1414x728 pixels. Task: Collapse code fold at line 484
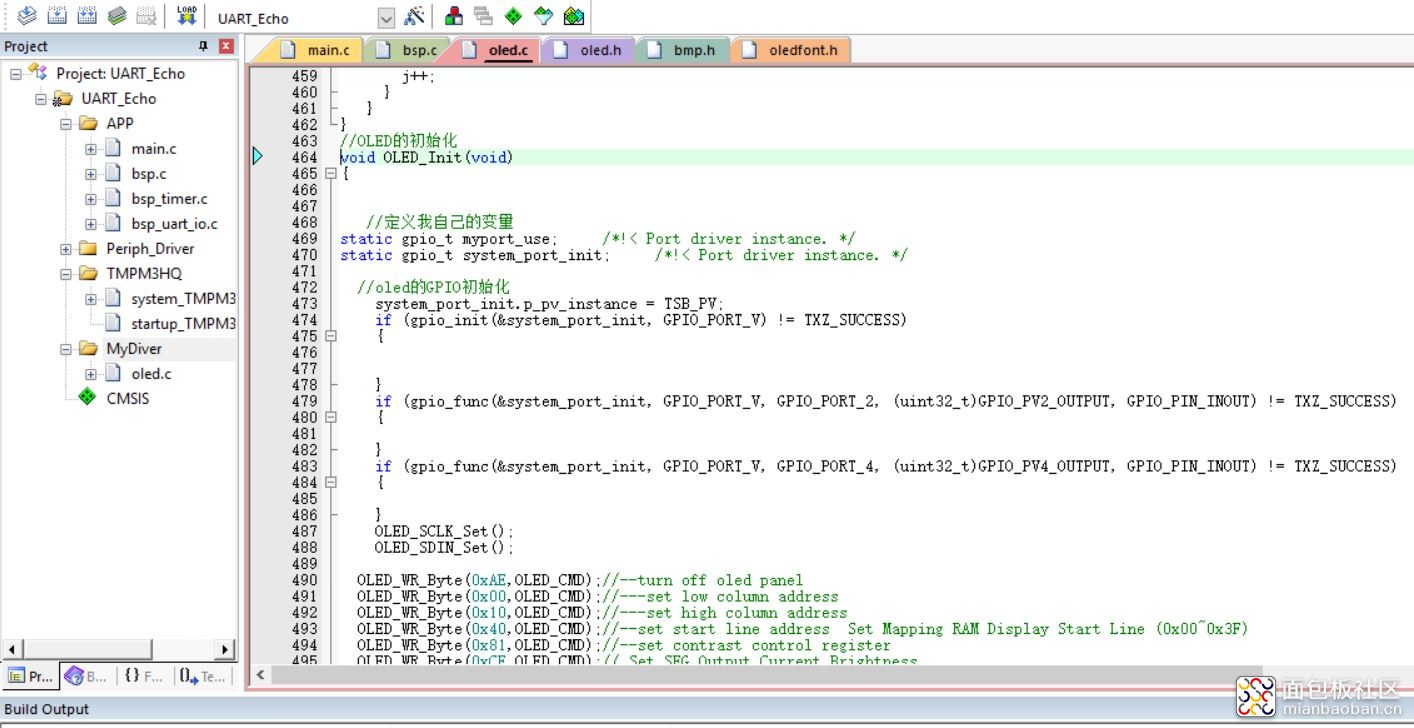pyautogui.click(x=331, y=482)
